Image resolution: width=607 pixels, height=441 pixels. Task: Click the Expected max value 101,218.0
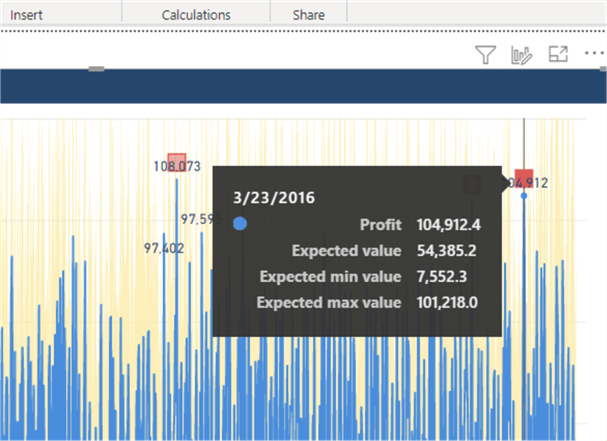coord(447,302)
